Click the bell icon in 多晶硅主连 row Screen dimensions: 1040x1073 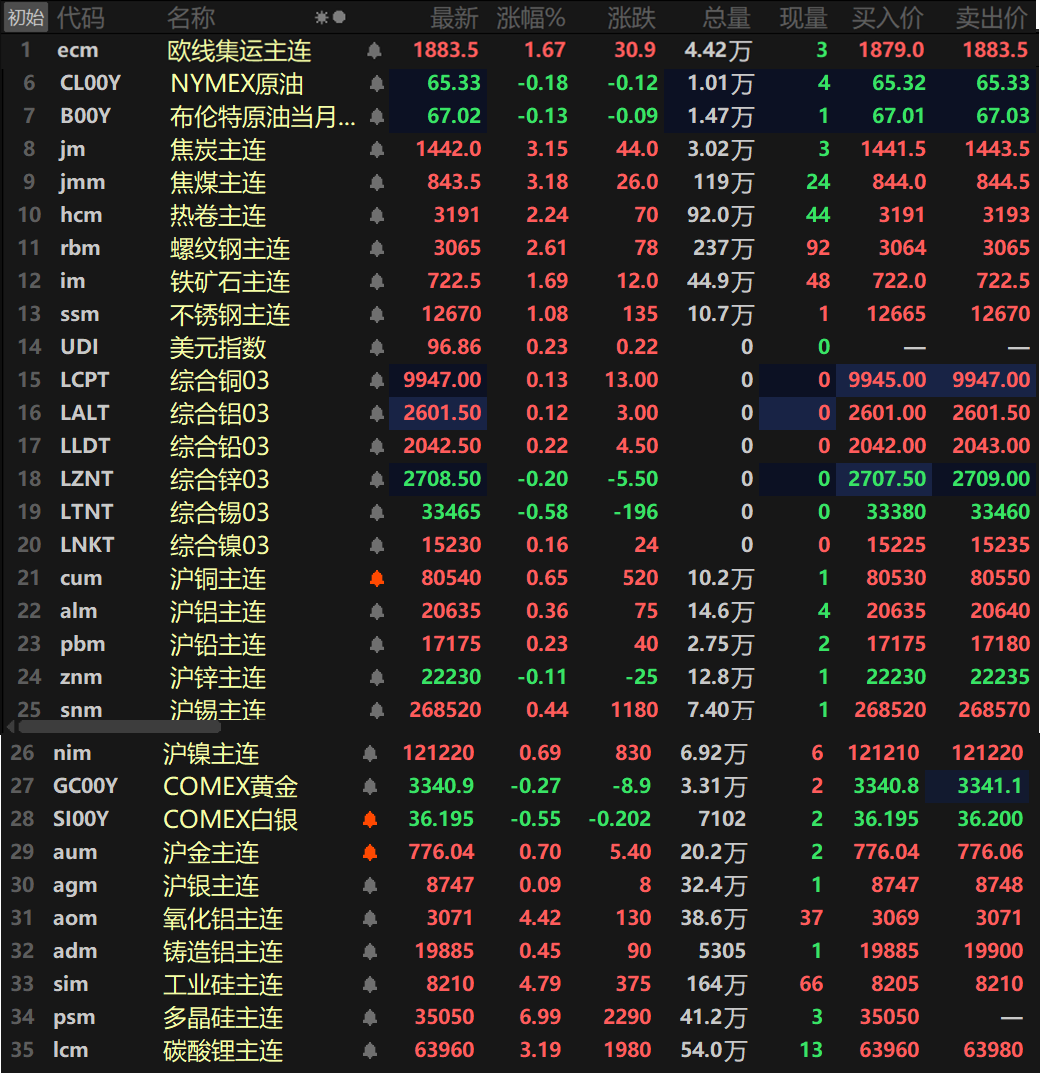point(370,1018)
